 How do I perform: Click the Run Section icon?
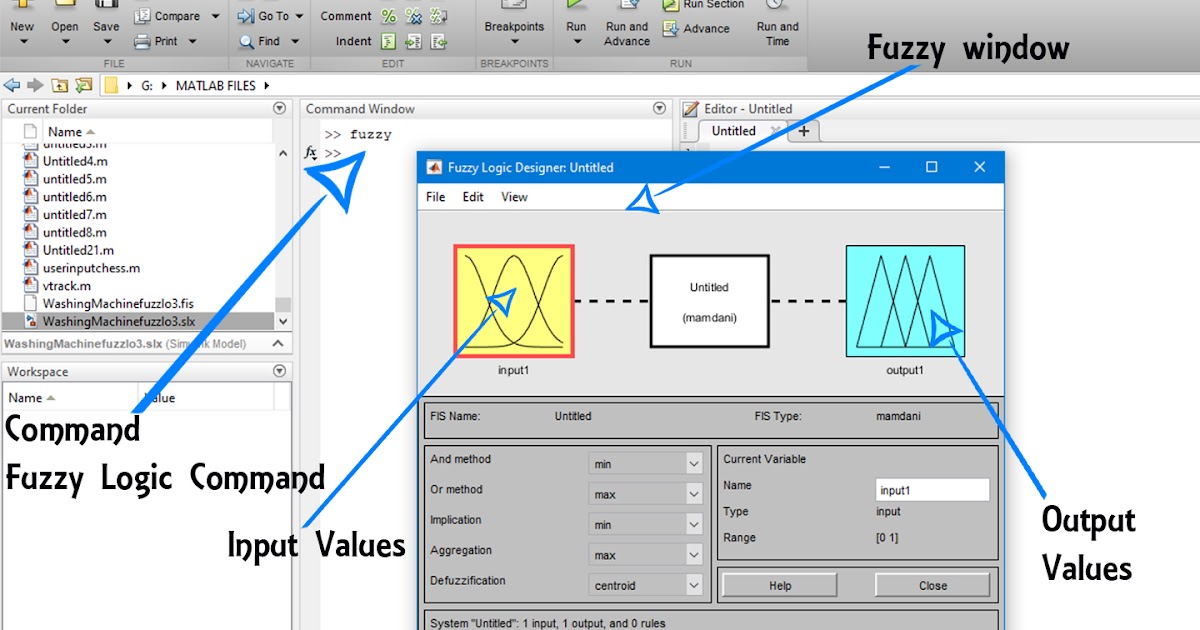670,5
